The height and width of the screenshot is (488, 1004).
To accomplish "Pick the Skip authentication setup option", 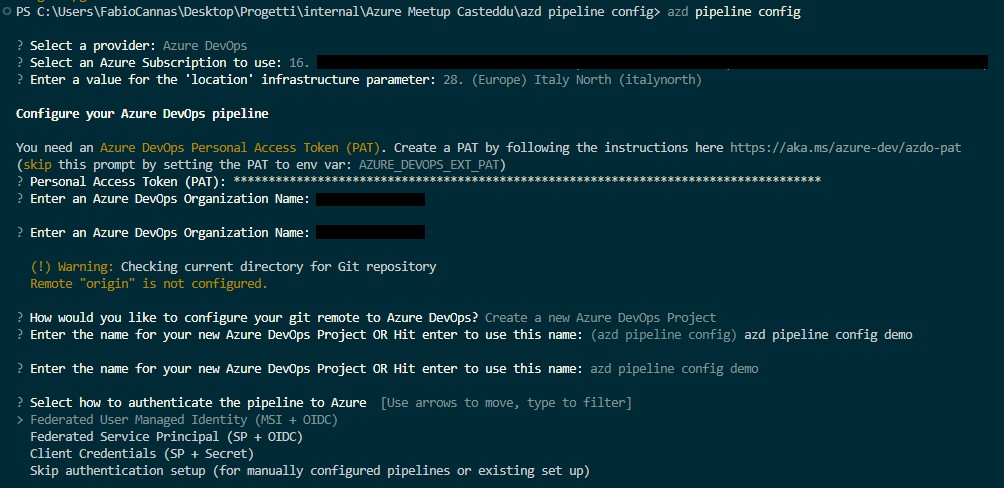I will point(309,471).
